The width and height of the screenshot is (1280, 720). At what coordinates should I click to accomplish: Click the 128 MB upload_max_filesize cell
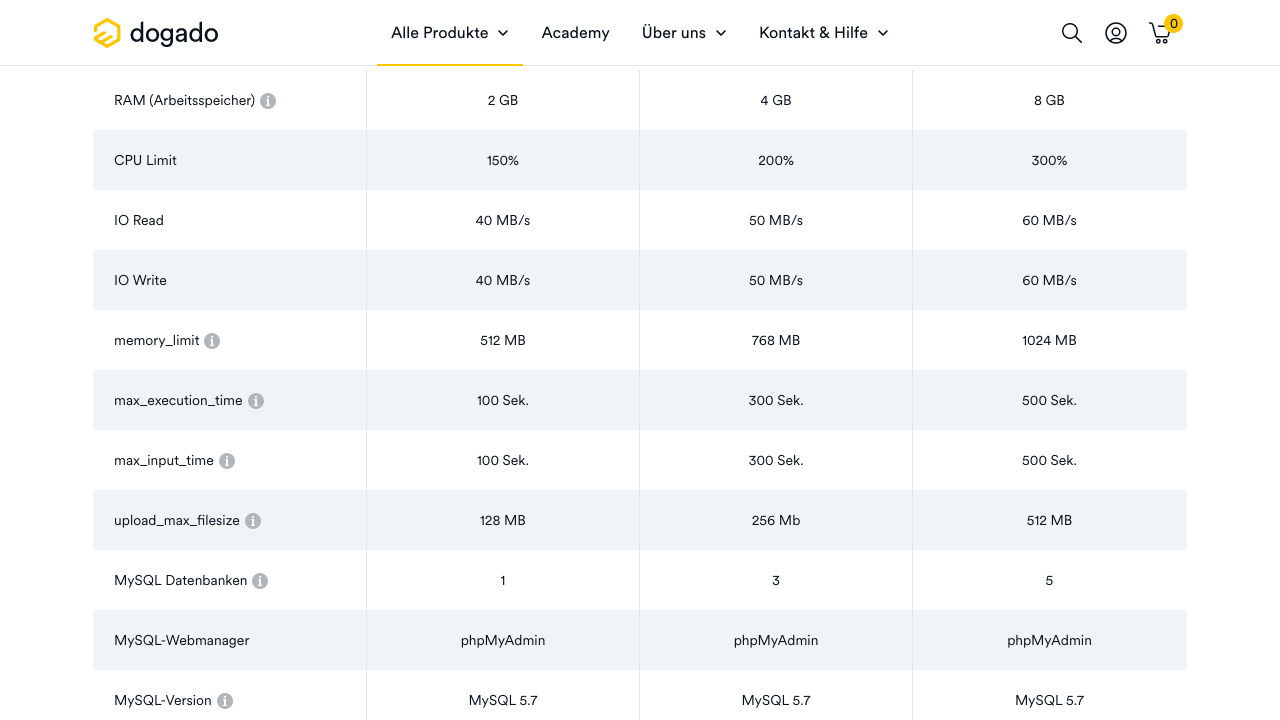pos(503,520)
